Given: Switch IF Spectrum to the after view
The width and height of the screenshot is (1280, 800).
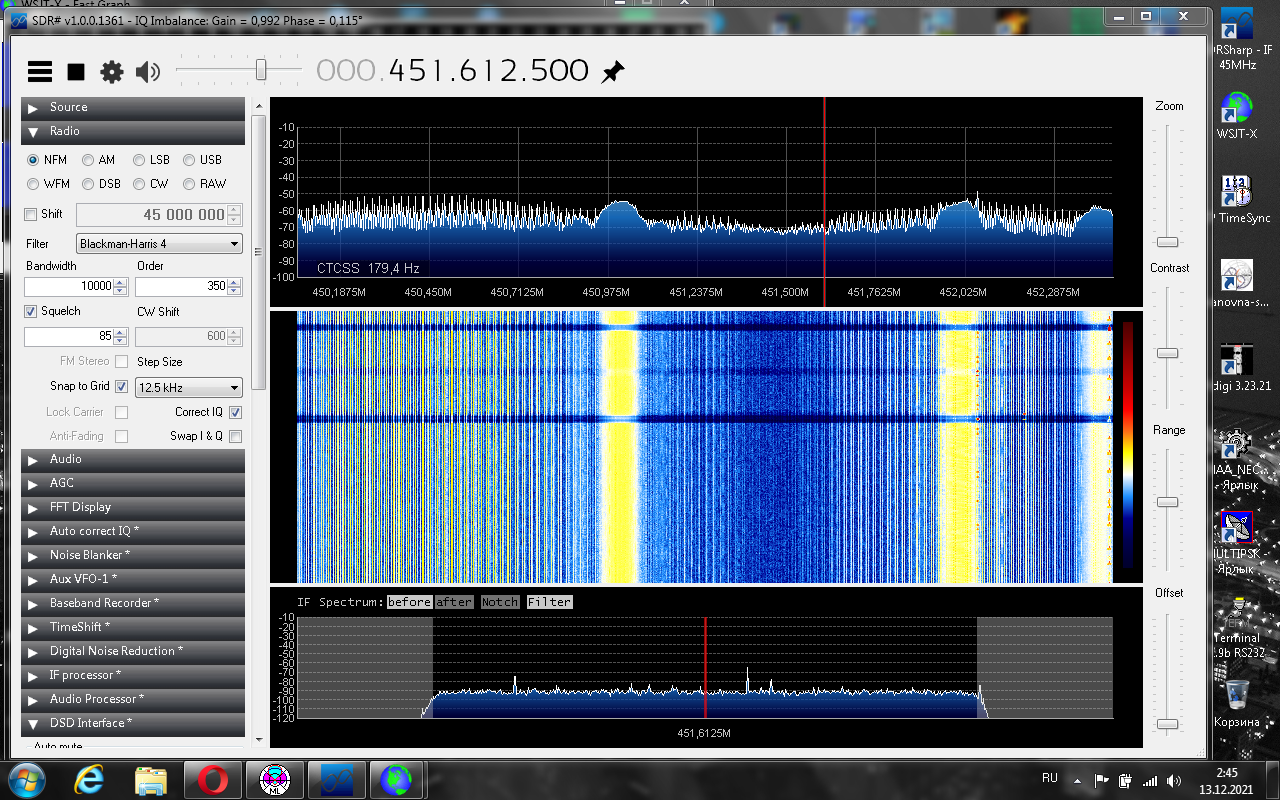Looking at the screenshot, I should pyautogui.click(x=454, y=602).
